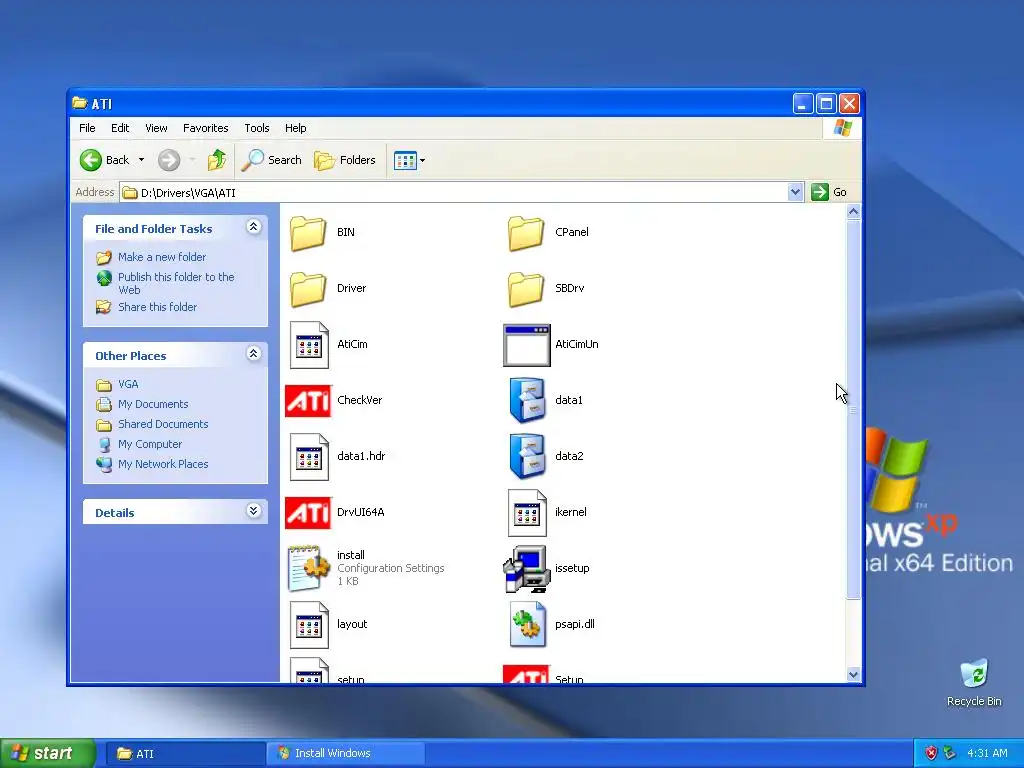
Task: Click the green Back arrow icon
Action: click(x=91, y=160)
